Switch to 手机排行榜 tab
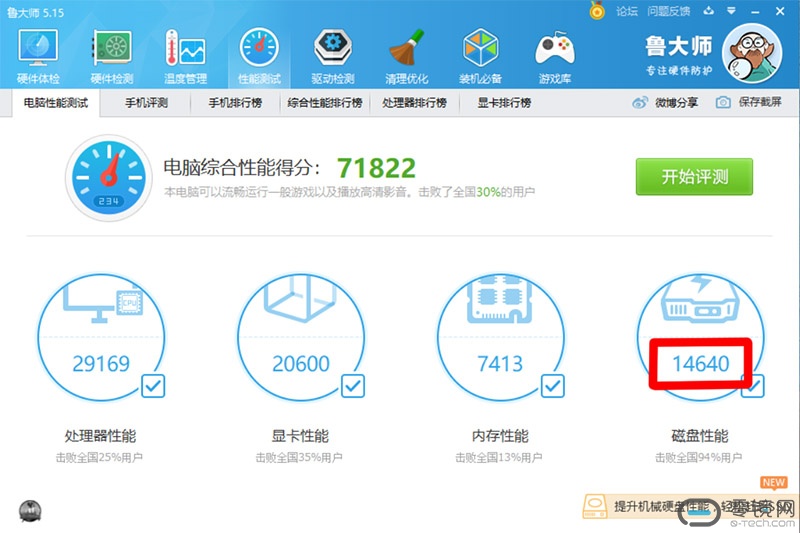Viewport: 800px width, 533px height. 235,103
